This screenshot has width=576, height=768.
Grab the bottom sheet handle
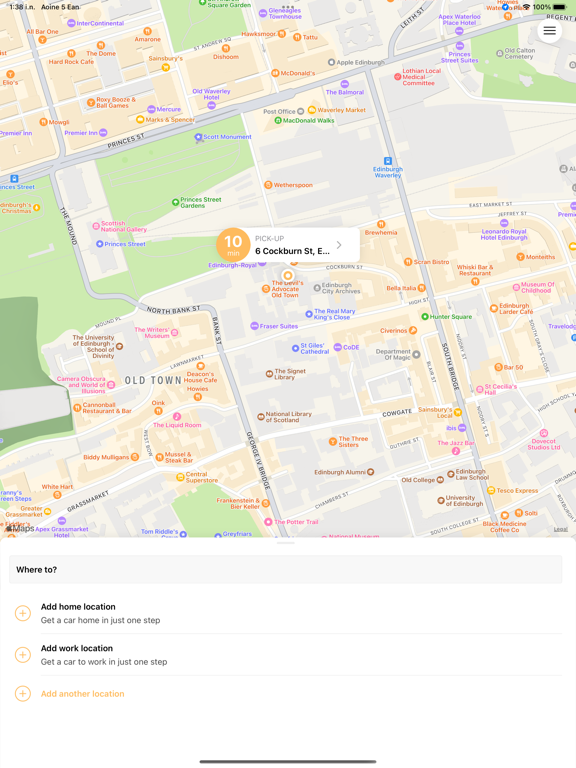286,543
